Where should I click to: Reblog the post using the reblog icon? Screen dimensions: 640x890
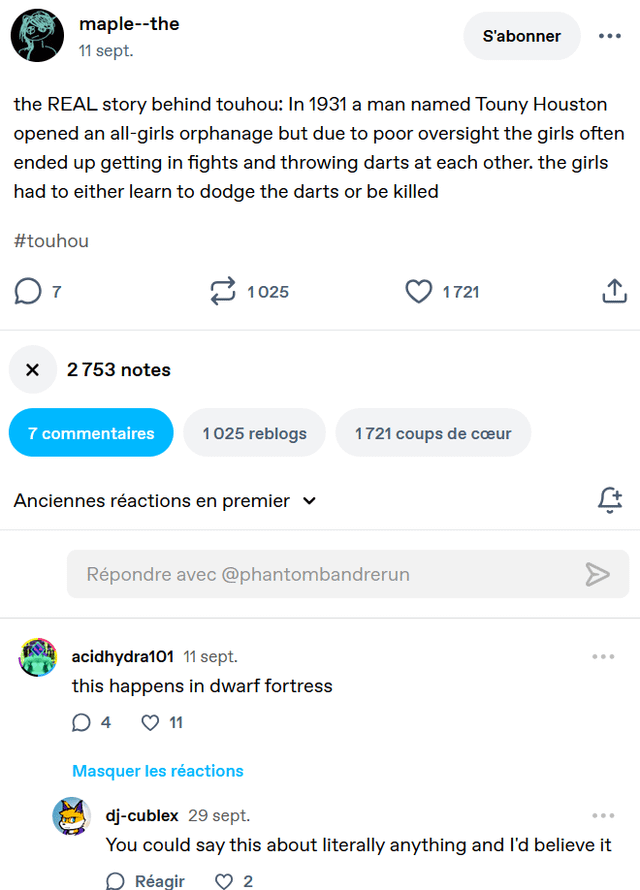(222, 291)
